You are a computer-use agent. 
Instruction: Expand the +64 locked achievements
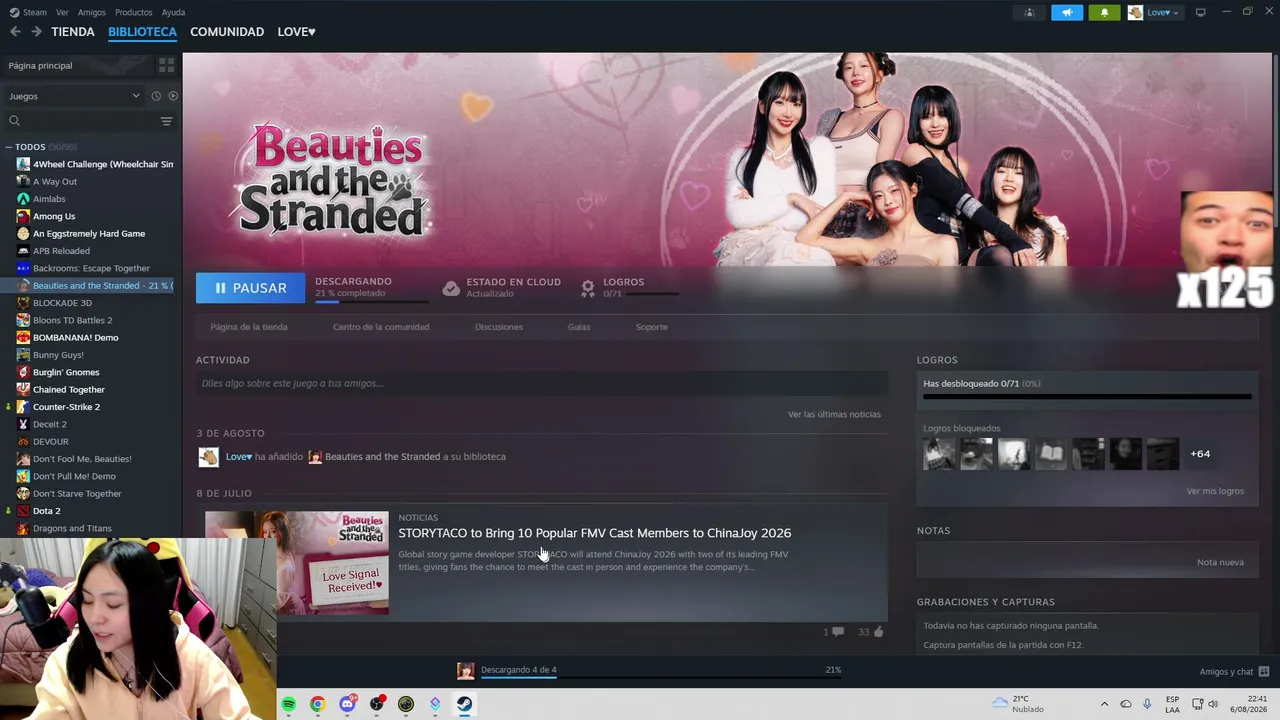(1200, 454)
